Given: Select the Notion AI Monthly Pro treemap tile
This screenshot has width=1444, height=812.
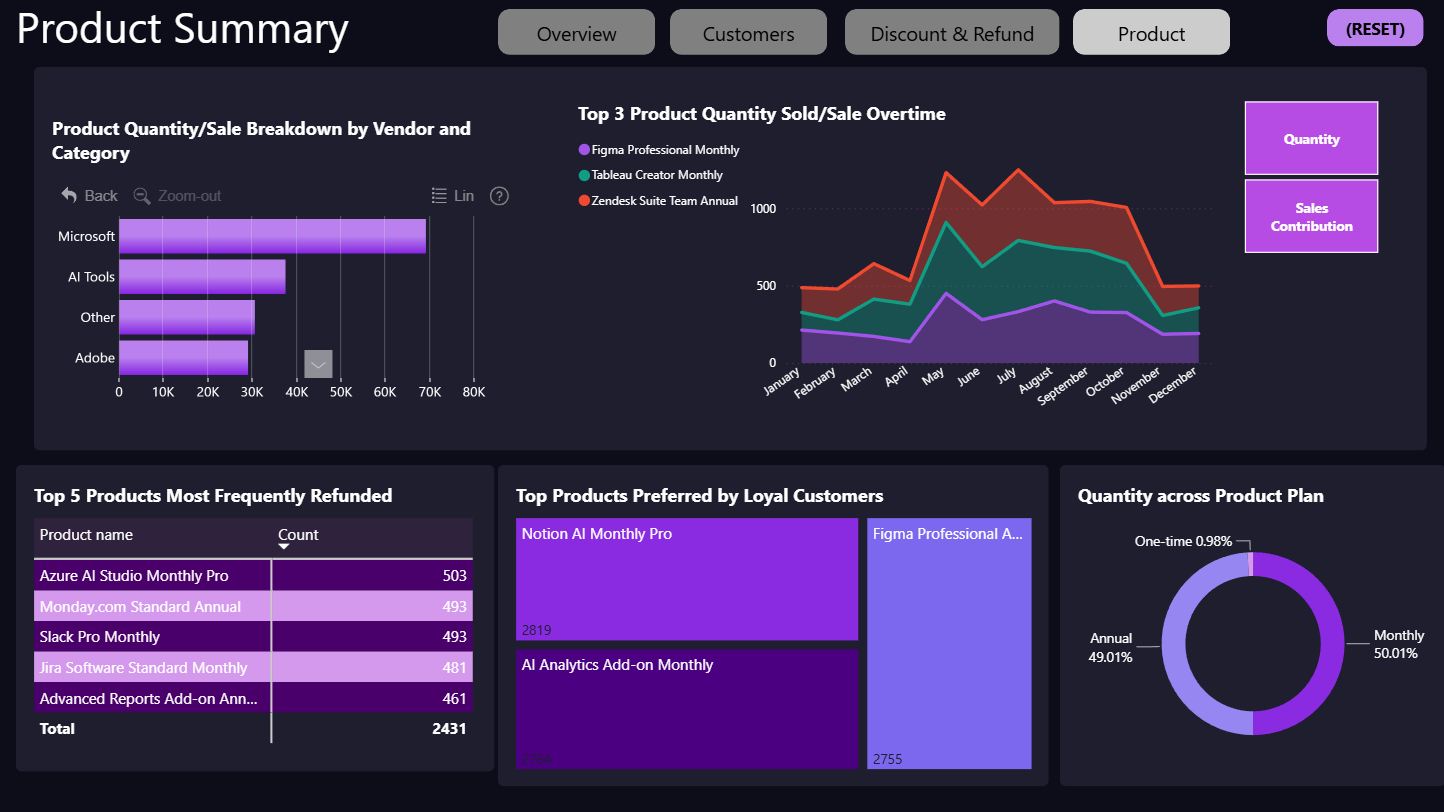Looking at the screenshot, I should [687, 579].
